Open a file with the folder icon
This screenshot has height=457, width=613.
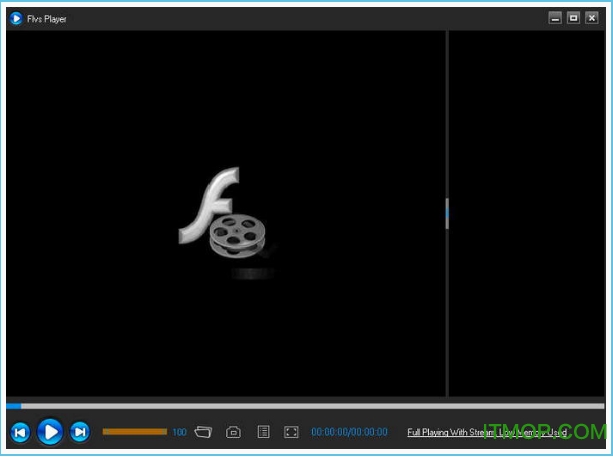tap(203, 432)
